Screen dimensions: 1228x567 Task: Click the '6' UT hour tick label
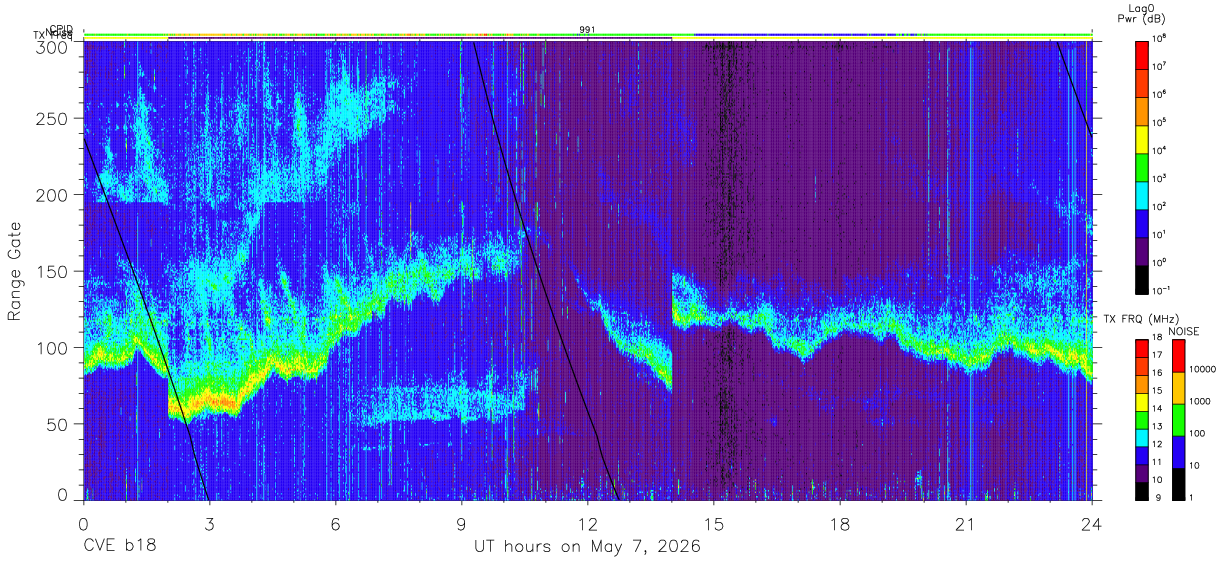(x=335, y=522)
